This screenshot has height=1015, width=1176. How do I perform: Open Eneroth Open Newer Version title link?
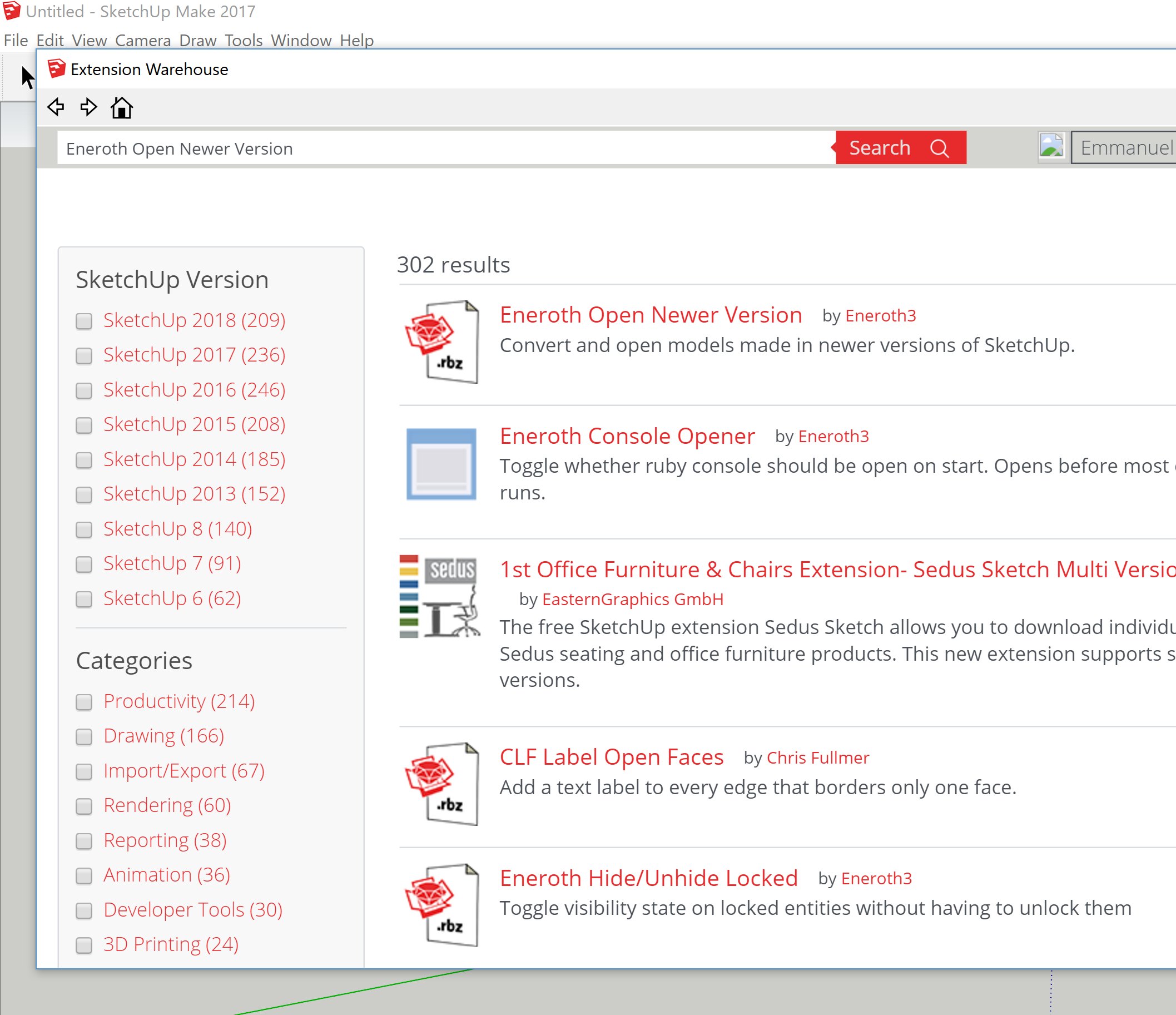click(x=651, y=314)
